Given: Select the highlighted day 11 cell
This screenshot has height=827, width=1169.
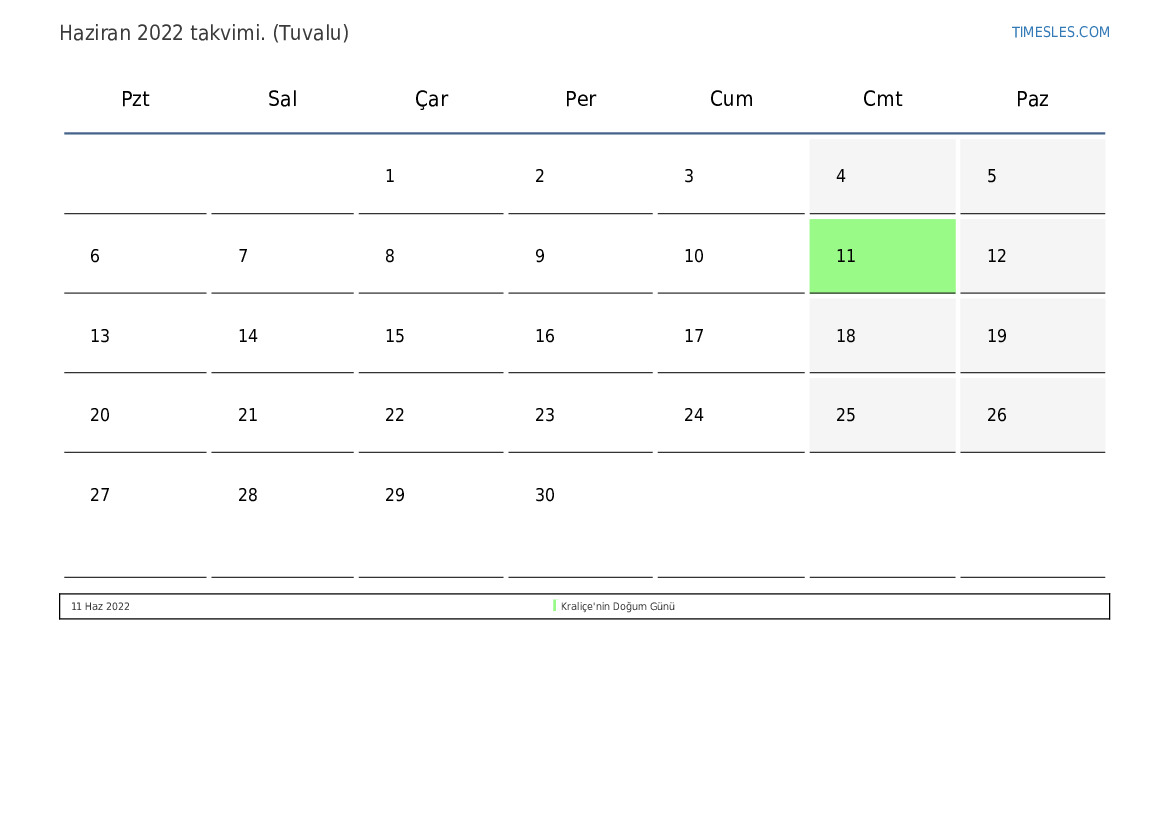Looking at the screenshot, I should [x=882, y=256].
